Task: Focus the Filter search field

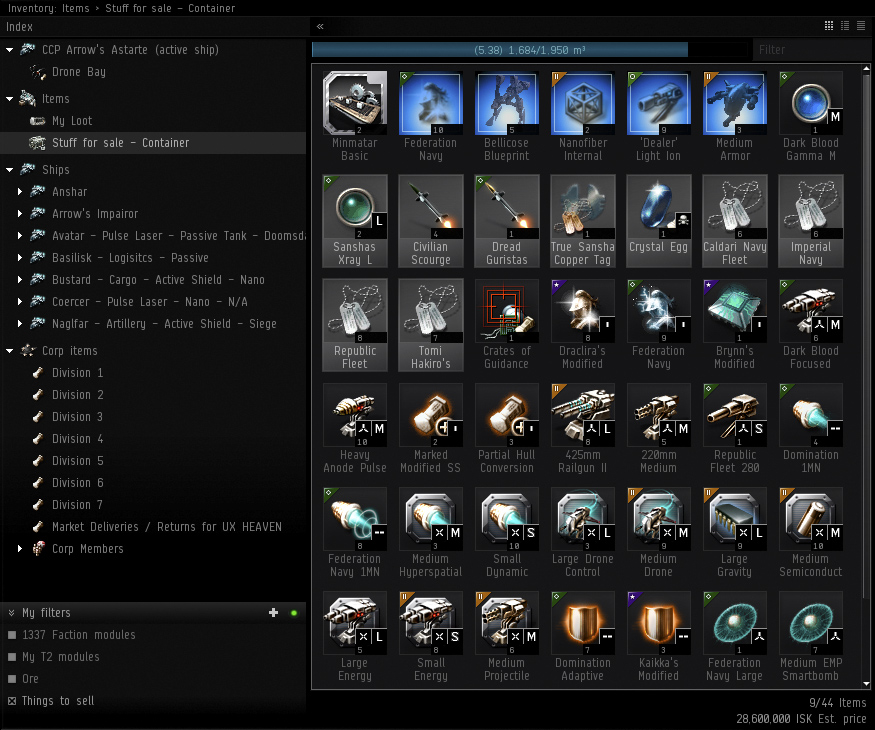Action: click(x=810, y=50)
